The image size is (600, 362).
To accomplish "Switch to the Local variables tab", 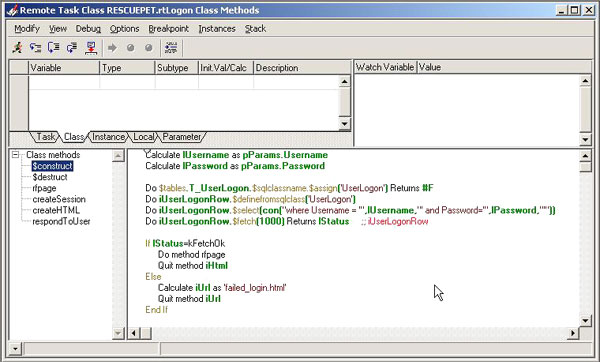I will [143, 137].
